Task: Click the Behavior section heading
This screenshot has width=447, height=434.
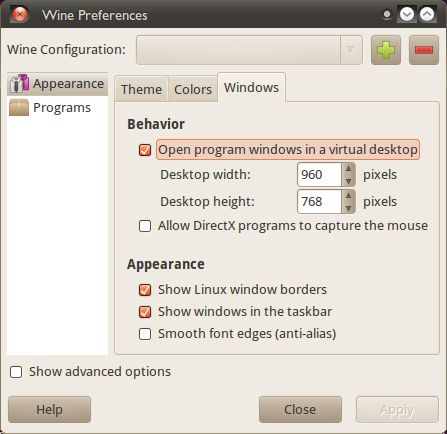Action: [156, 124]
